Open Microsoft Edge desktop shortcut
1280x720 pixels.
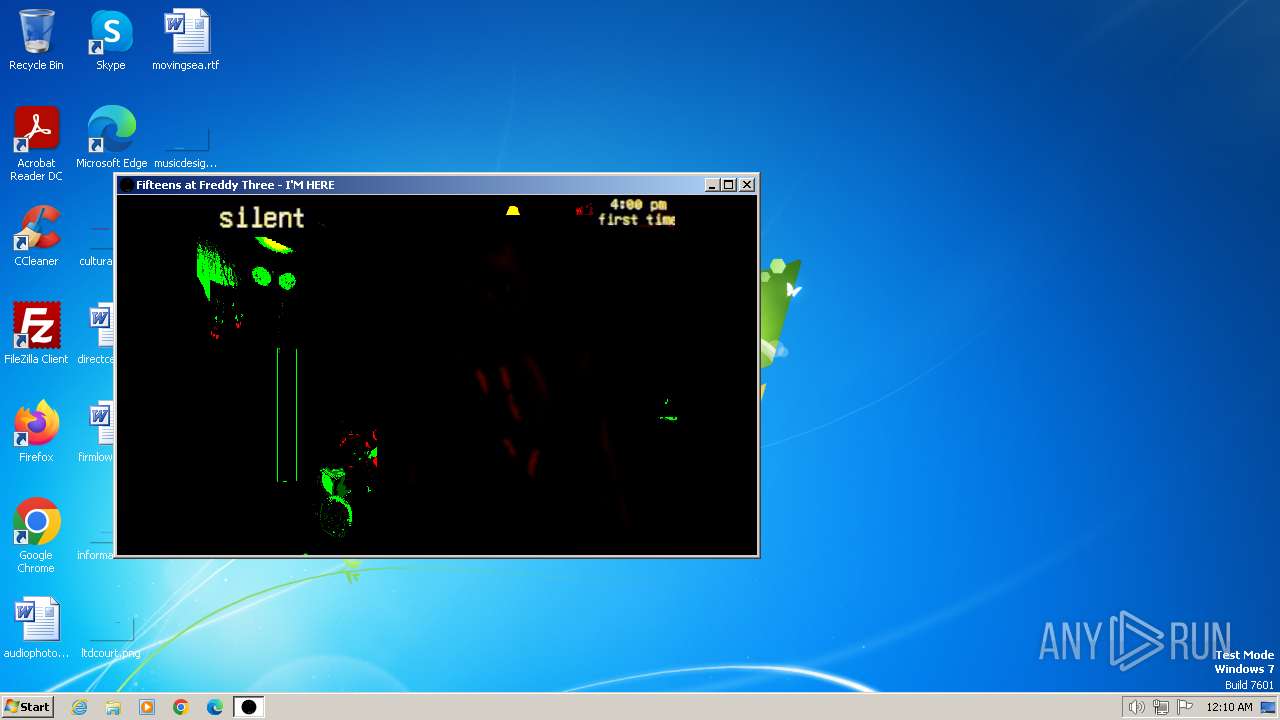pyautogui.click(x=111, y=138)
